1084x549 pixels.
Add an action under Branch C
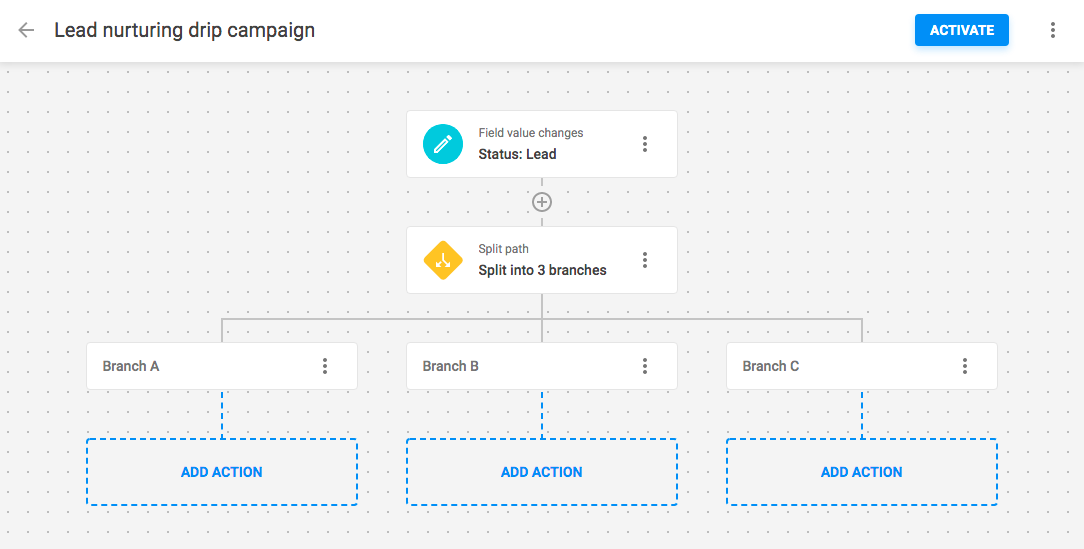pos(862,472)
